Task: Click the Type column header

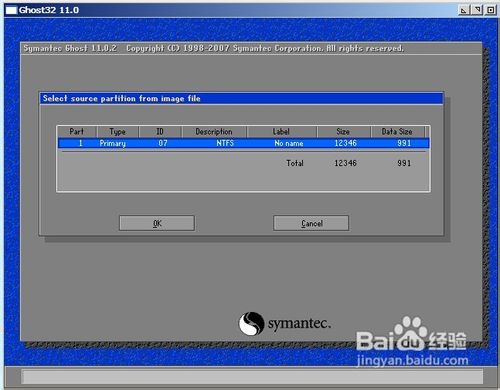Action: coord(118,132)
